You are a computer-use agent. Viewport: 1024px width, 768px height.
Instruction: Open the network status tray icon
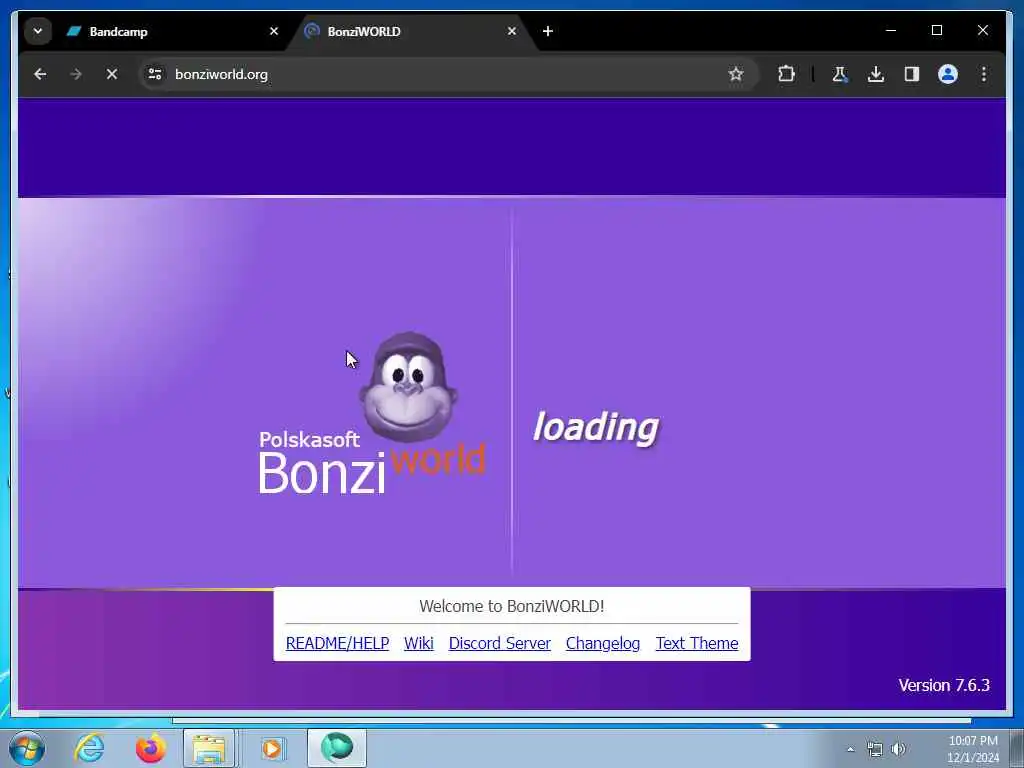pos(874,749)
